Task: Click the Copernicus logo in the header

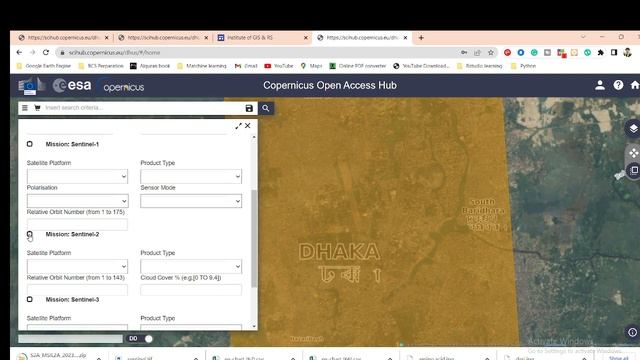Action: point(123,87)
